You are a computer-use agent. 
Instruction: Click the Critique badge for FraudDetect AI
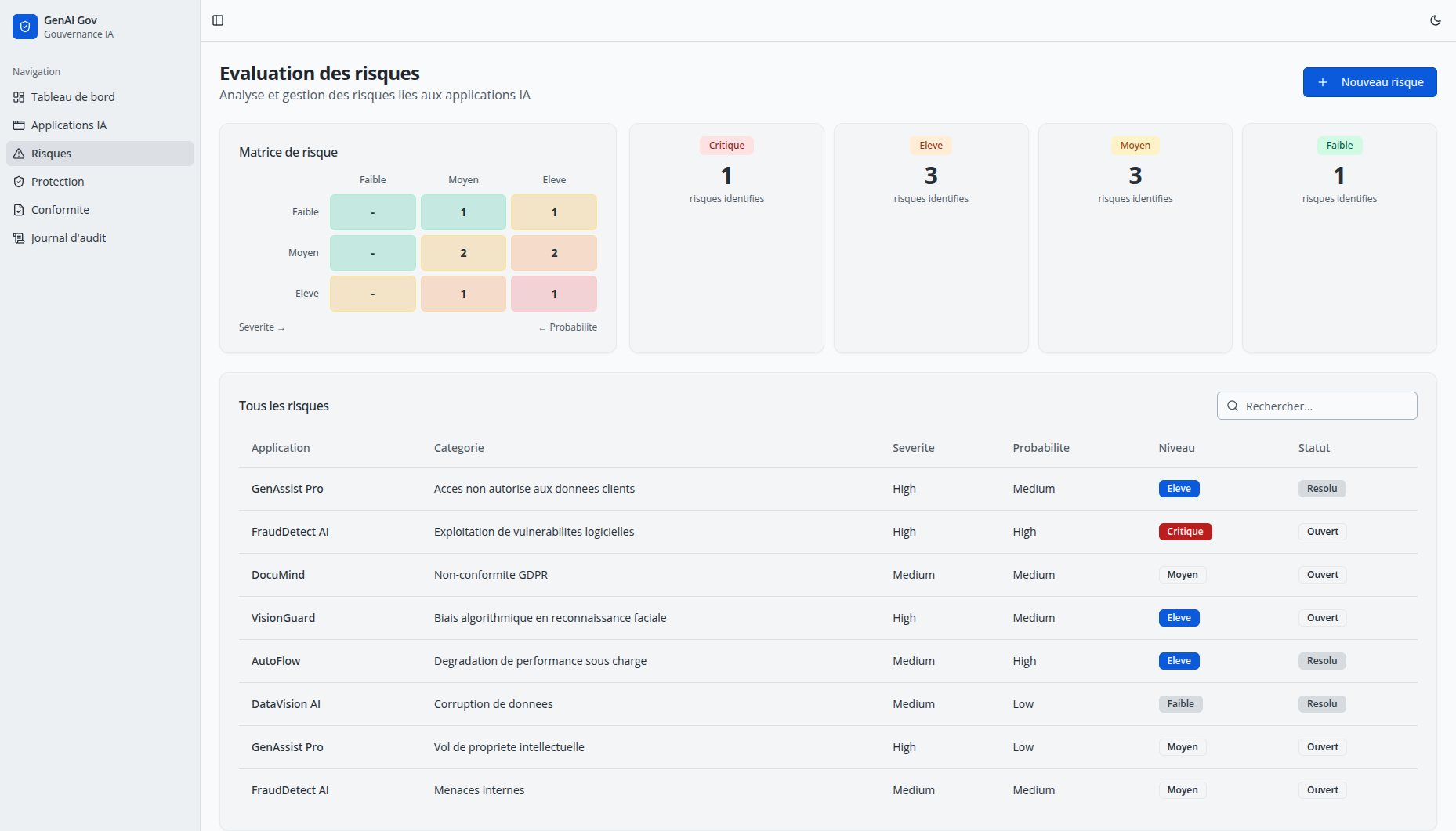click(x=1185, y=532)
